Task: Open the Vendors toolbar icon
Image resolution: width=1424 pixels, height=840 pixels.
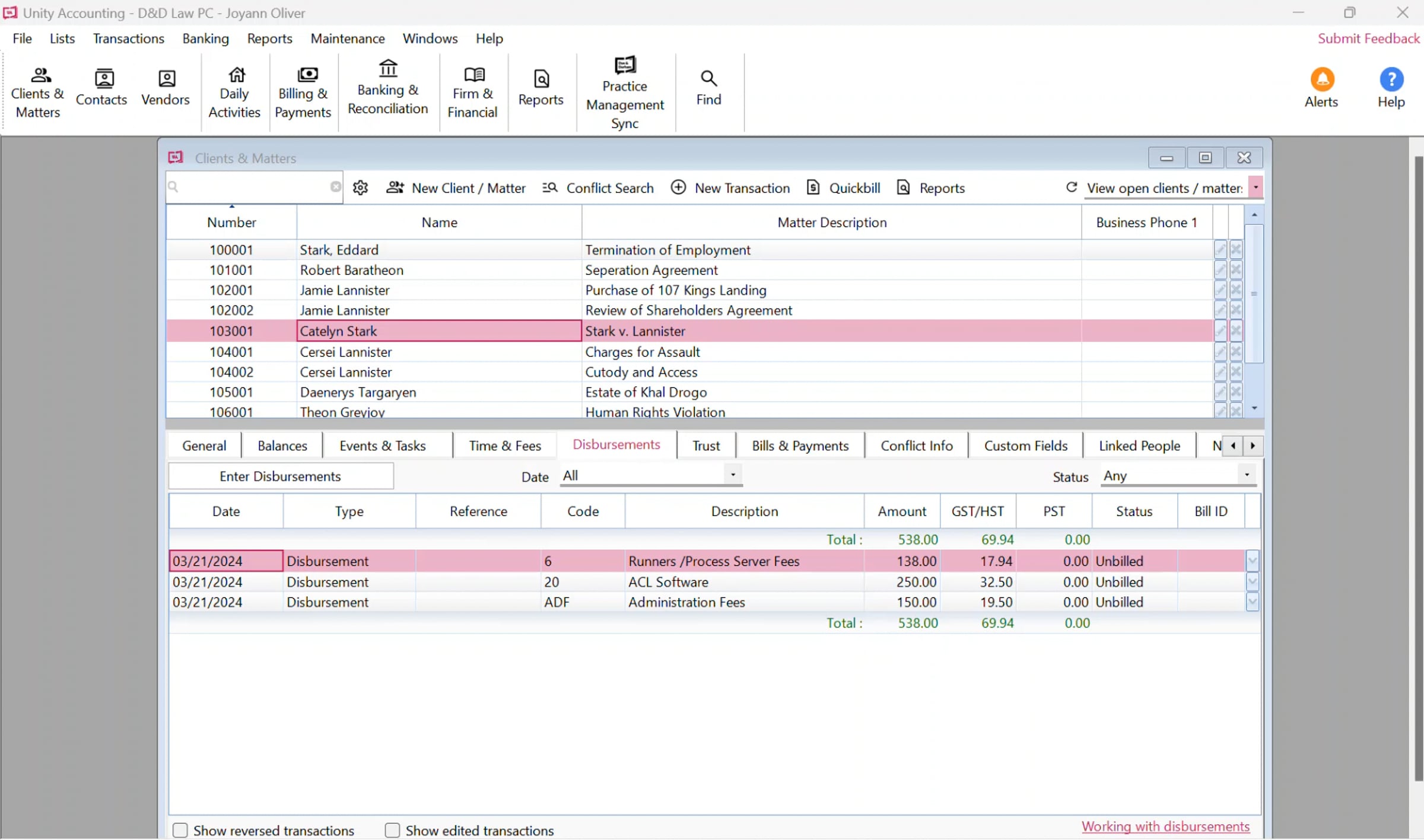Action: 166,88
